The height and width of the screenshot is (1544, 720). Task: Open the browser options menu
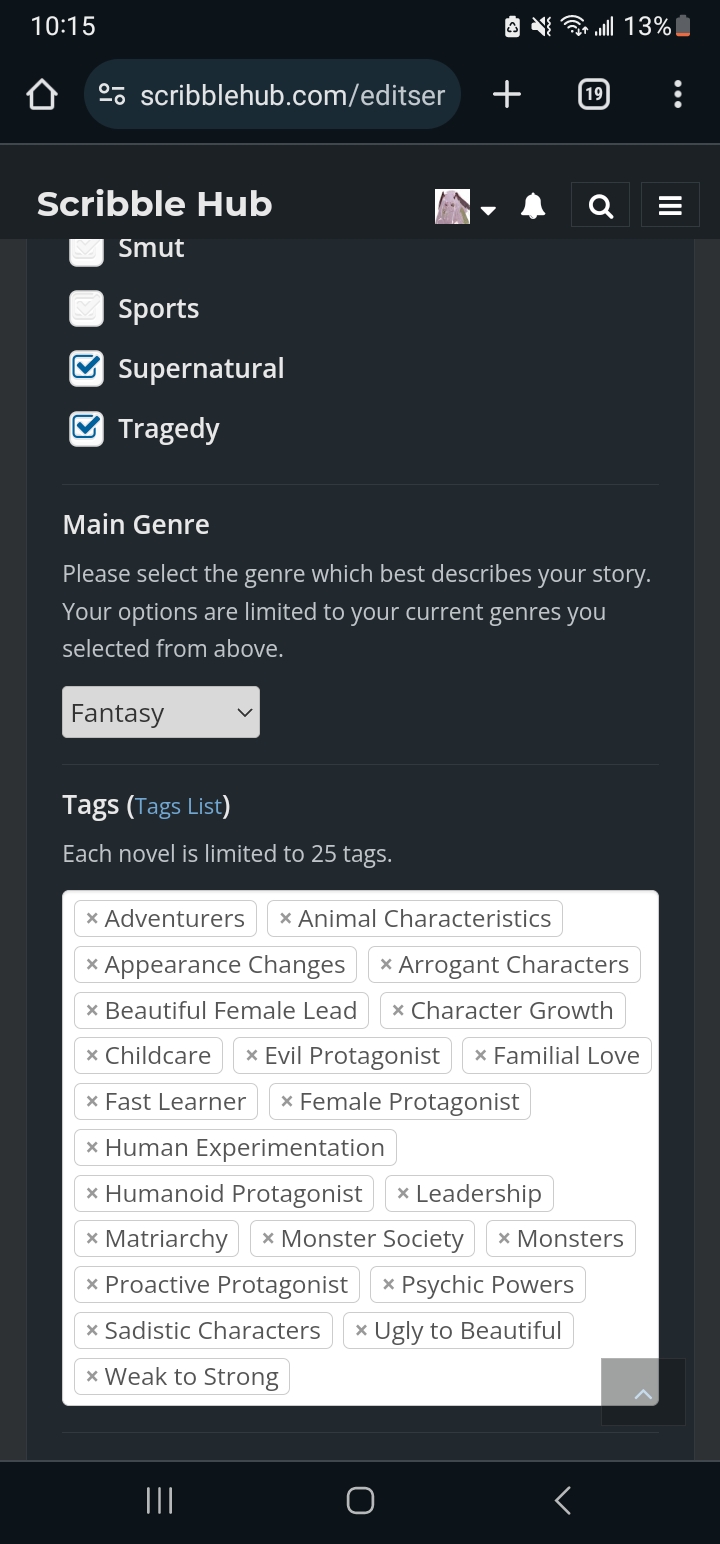click(x=677, y=94)
